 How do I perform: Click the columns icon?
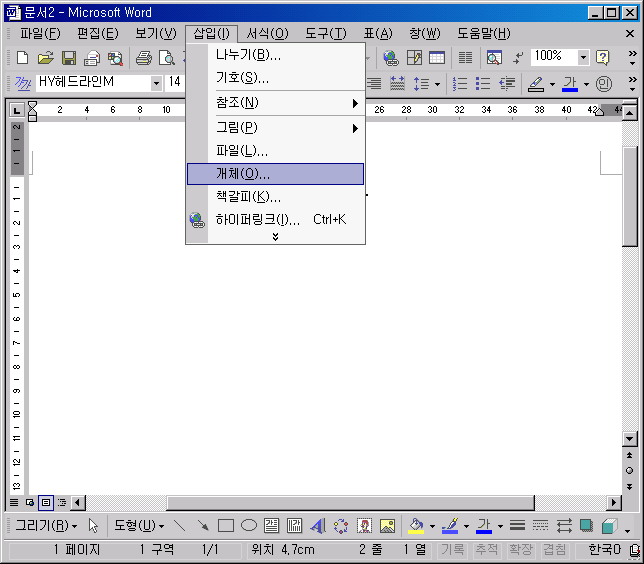pyautogui.click(x=465, y=58)
